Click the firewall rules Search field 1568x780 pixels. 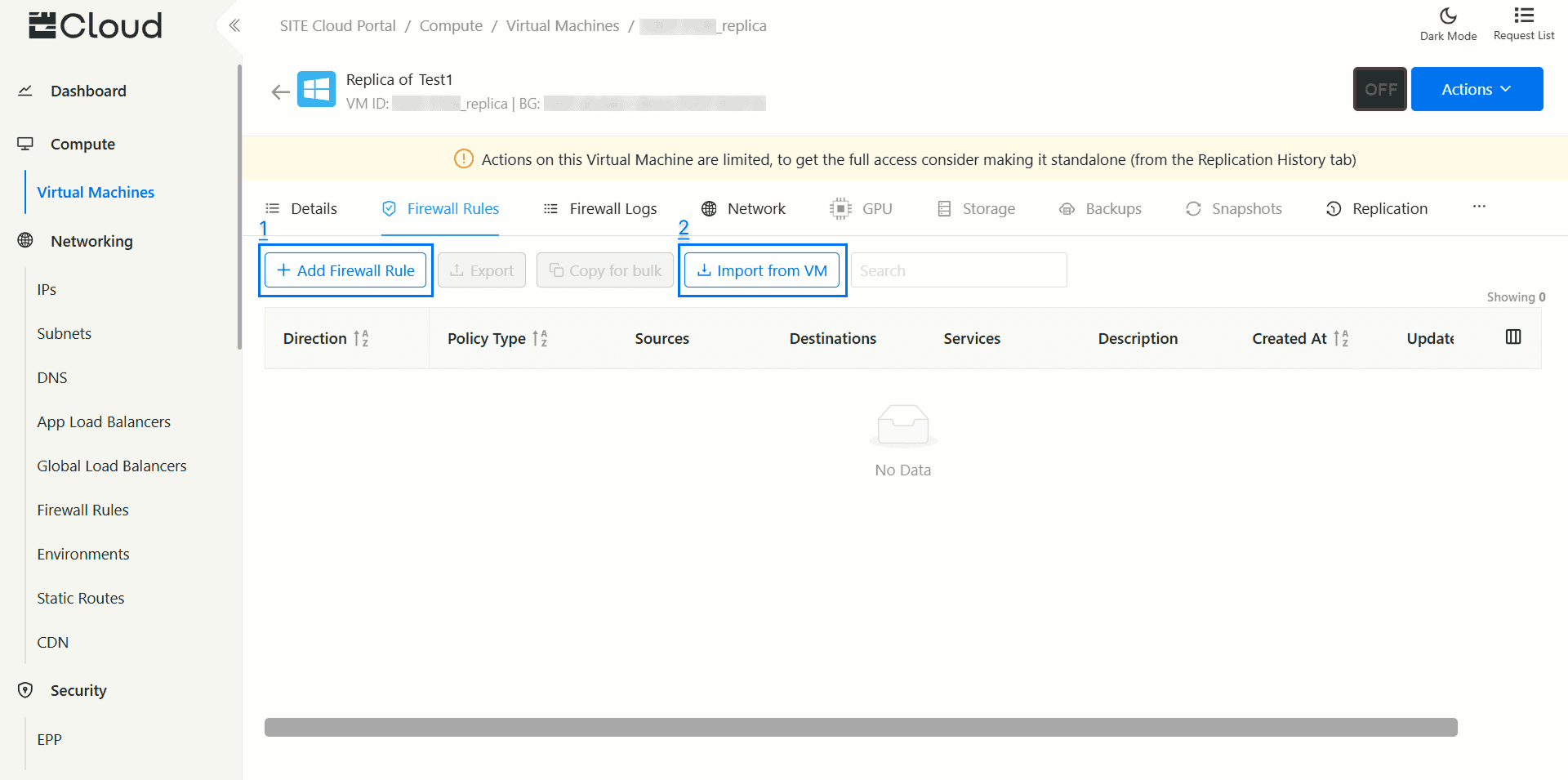click(958, 270)
